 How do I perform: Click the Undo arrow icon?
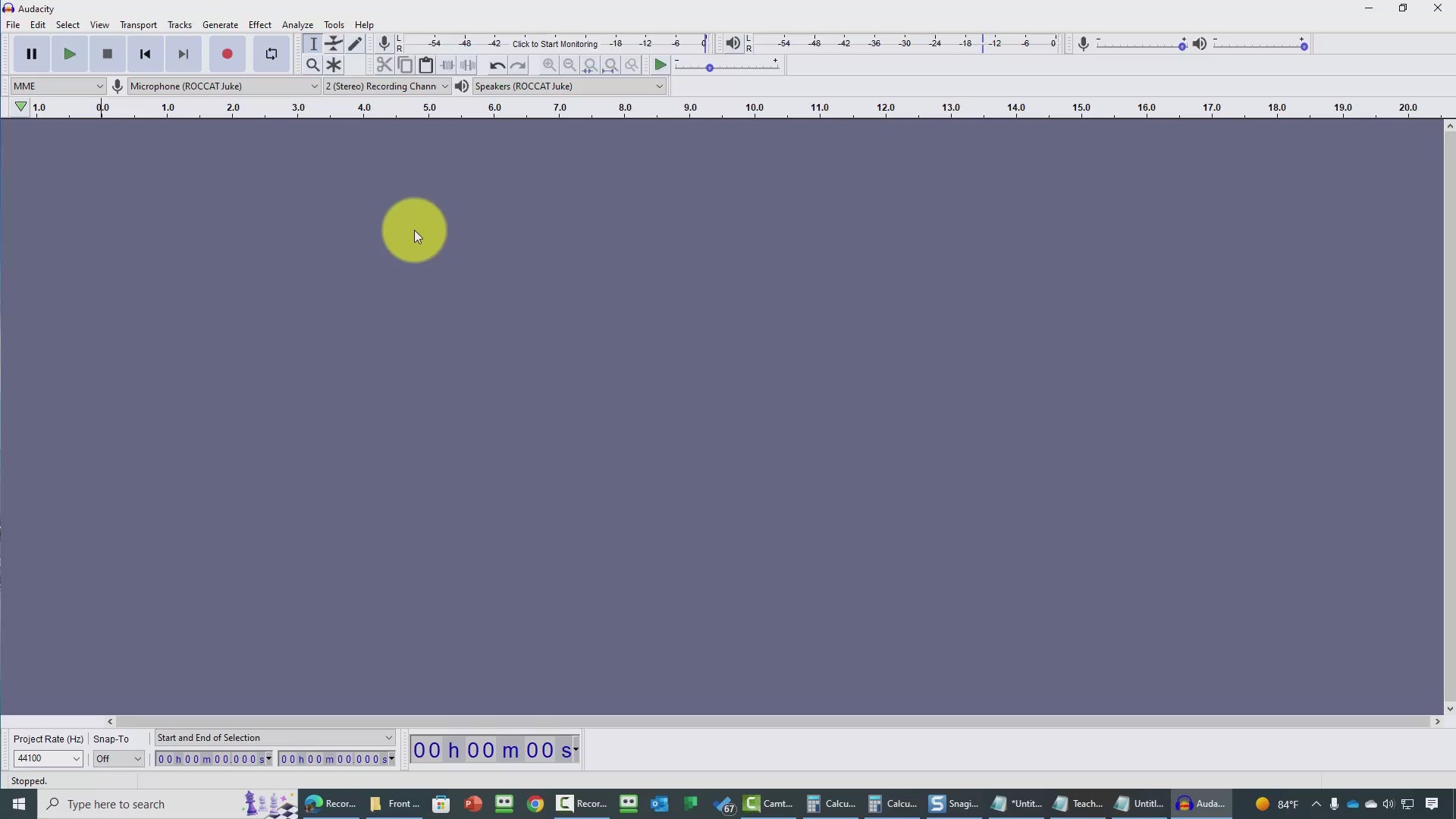497,65
